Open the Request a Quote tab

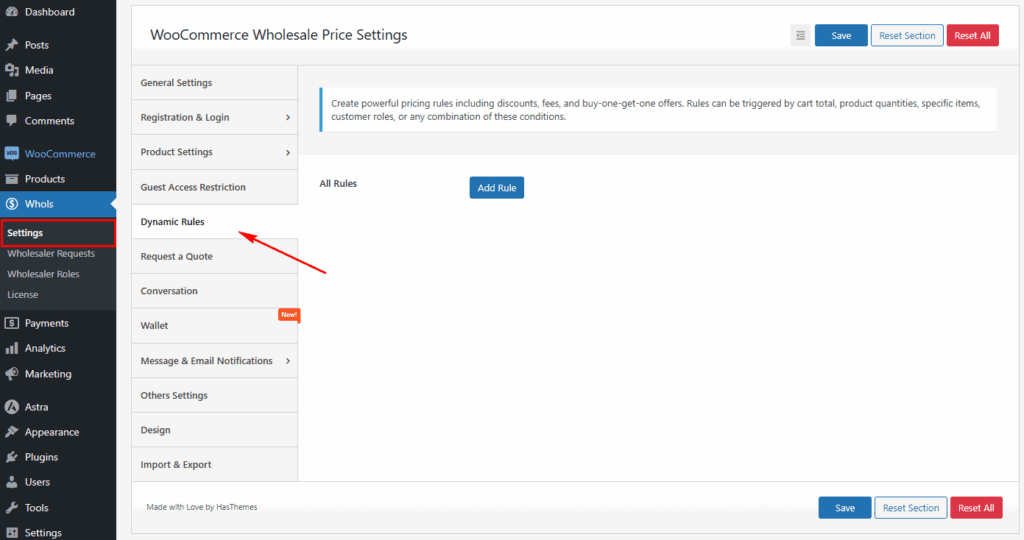tap(214, 256)
